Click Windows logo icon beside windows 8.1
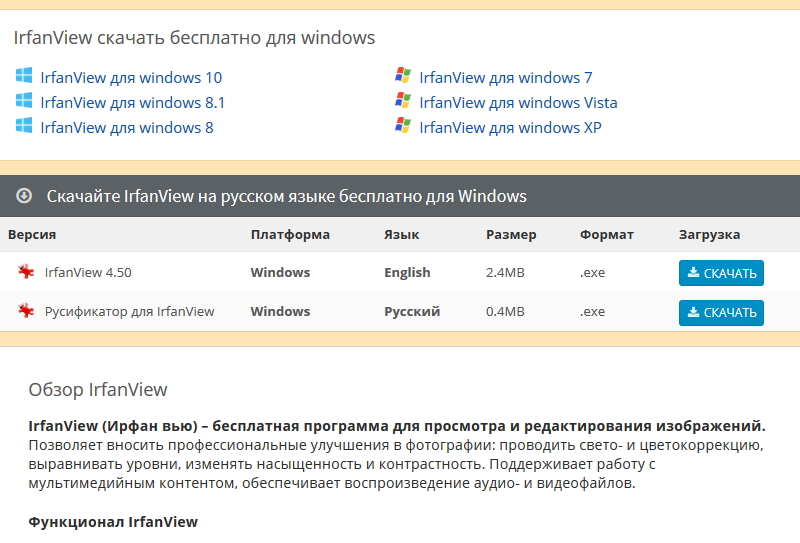Image resolution: width=800 pixels, height=543 pixels. tap(24, 101)
